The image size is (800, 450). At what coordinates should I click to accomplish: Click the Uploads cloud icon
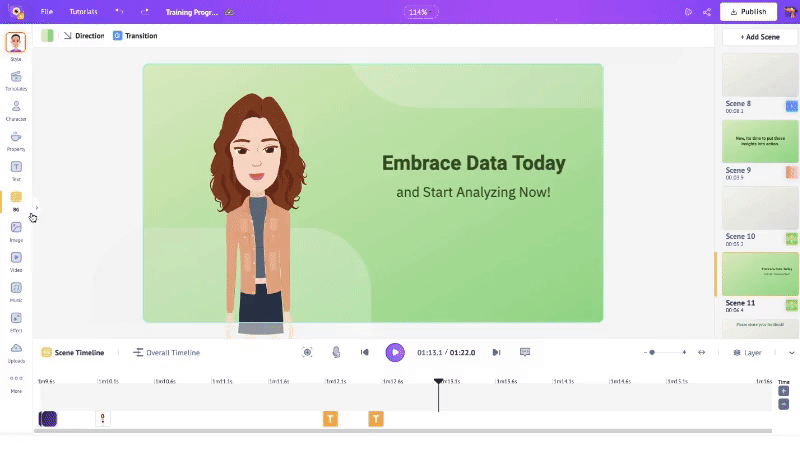coord(16,349)
